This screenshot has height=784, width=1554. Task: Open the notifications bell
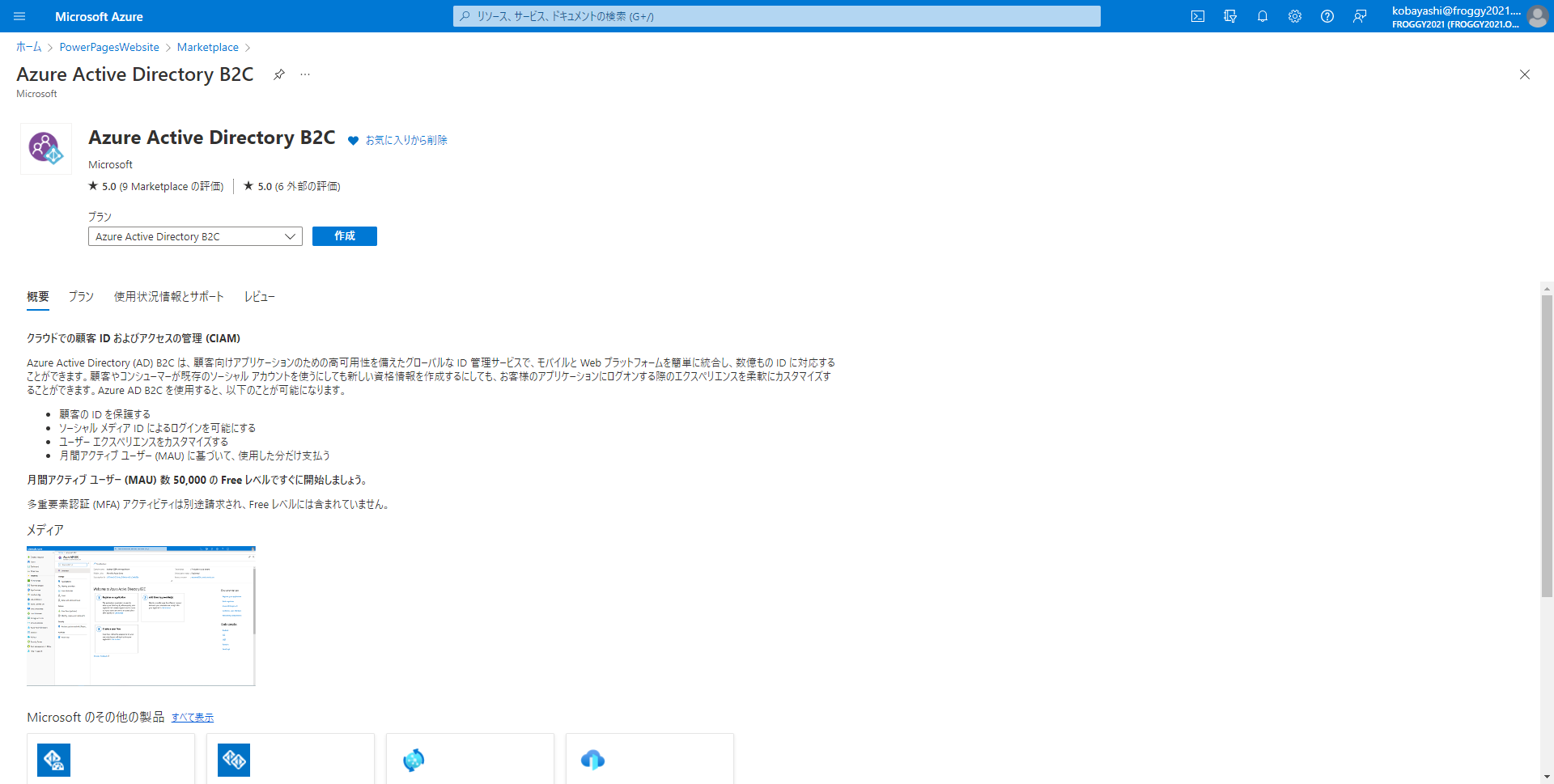point(1263,16)
